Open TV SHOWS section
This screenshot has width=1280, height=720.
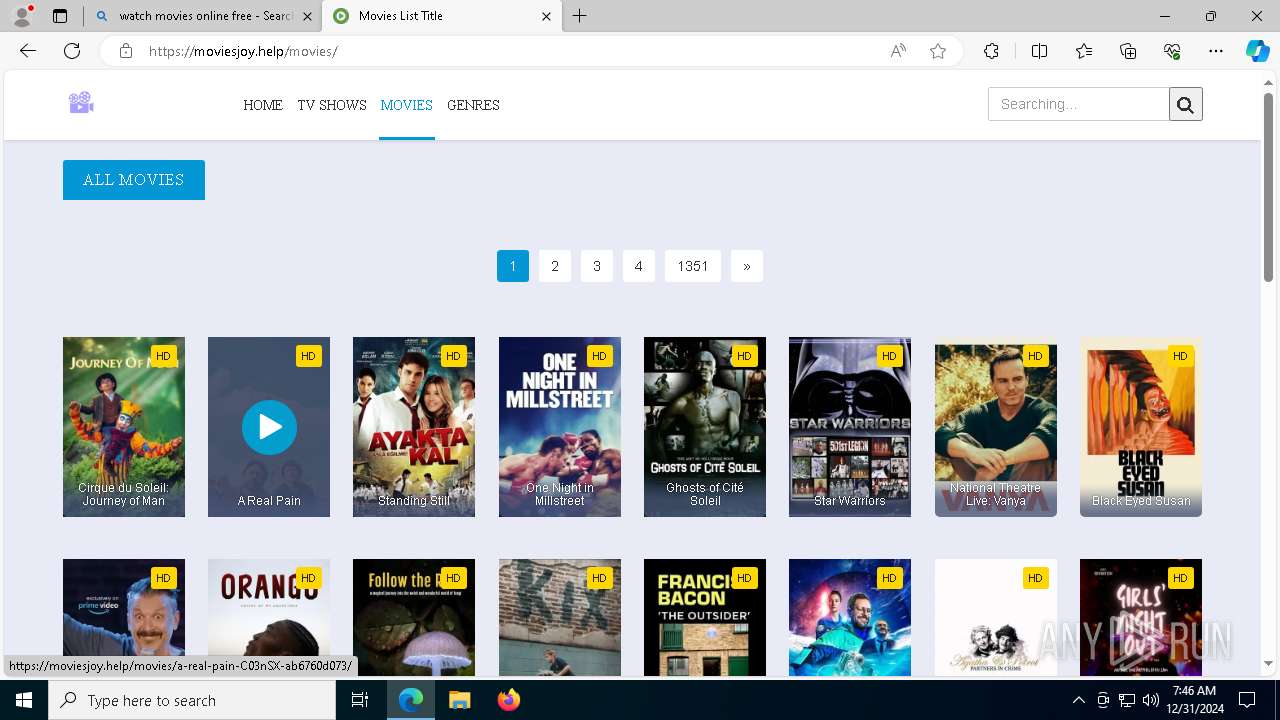(x=332, y=105)
